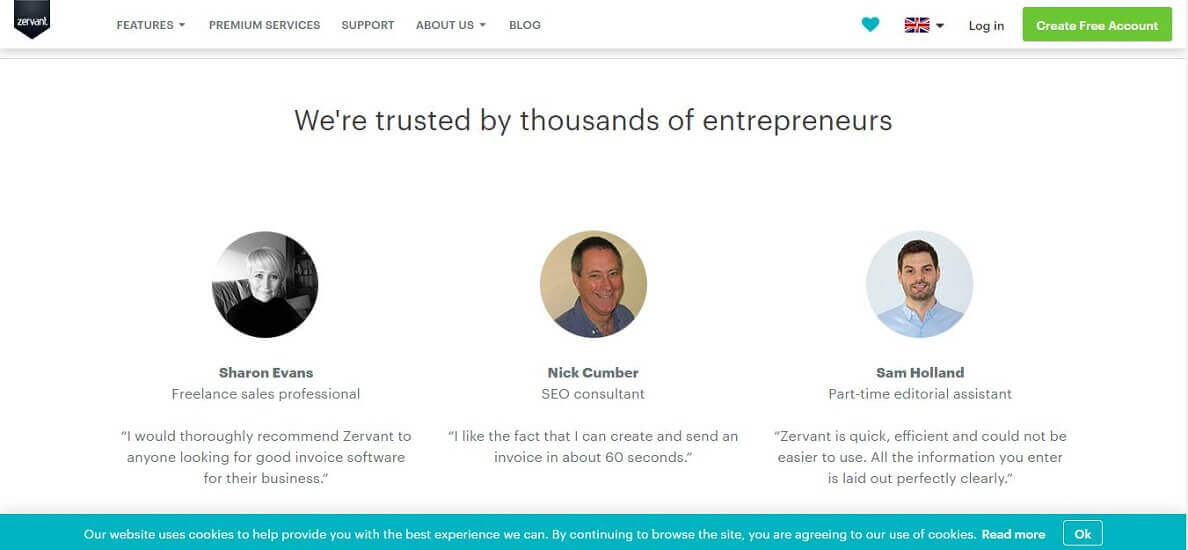Open language selector dropdown arrow
Image resolution: width=1188 pixels, height=550 pixels.
tap(940, 26)
